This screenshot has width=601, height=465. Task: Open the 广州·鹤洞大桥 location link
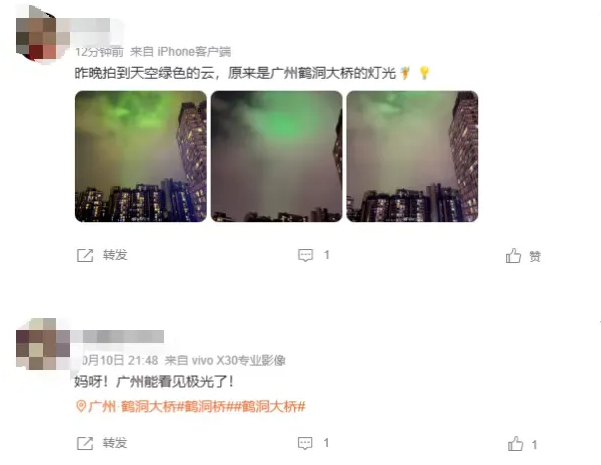pos(132,406)
